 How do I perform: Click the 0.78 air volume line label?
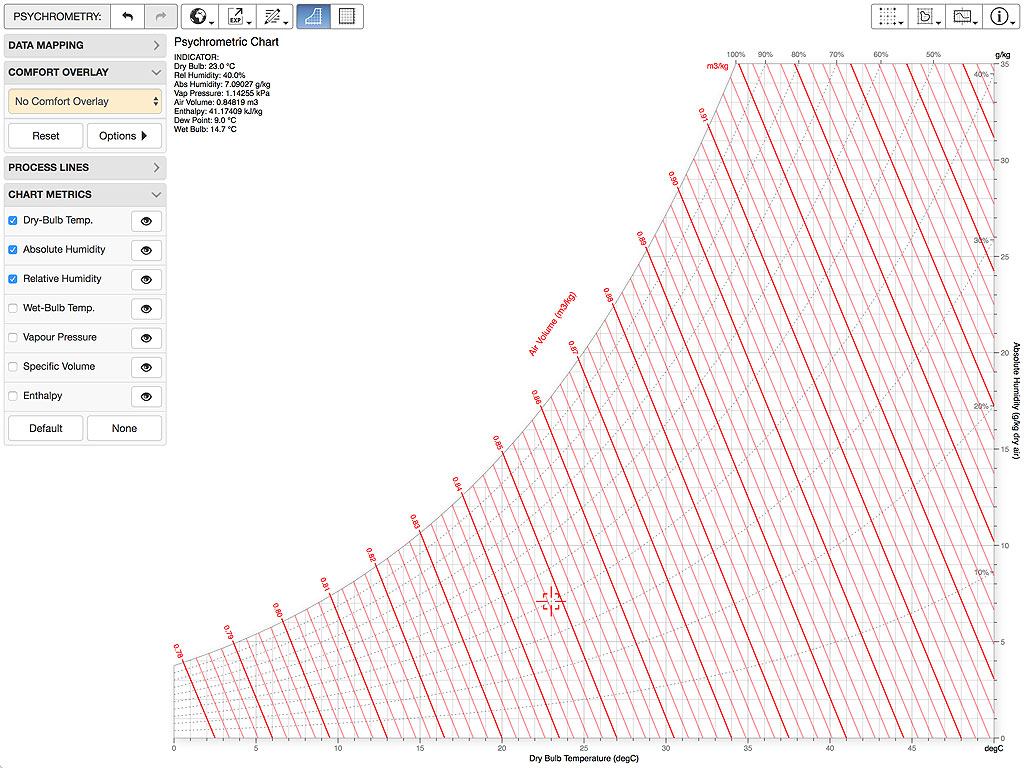(x=178, y=651)
